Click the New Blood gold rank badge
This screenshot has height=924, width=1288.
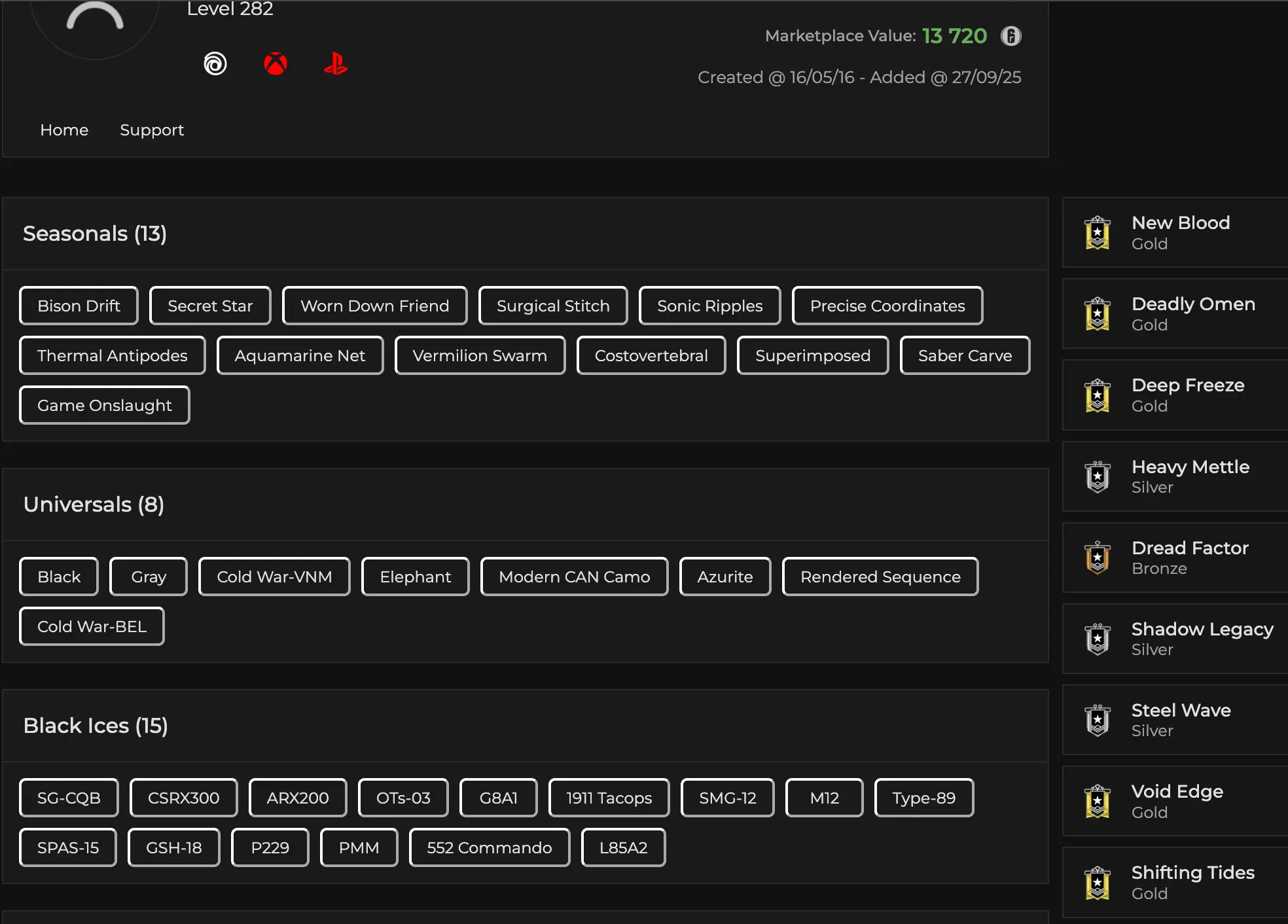point(1098,233)
